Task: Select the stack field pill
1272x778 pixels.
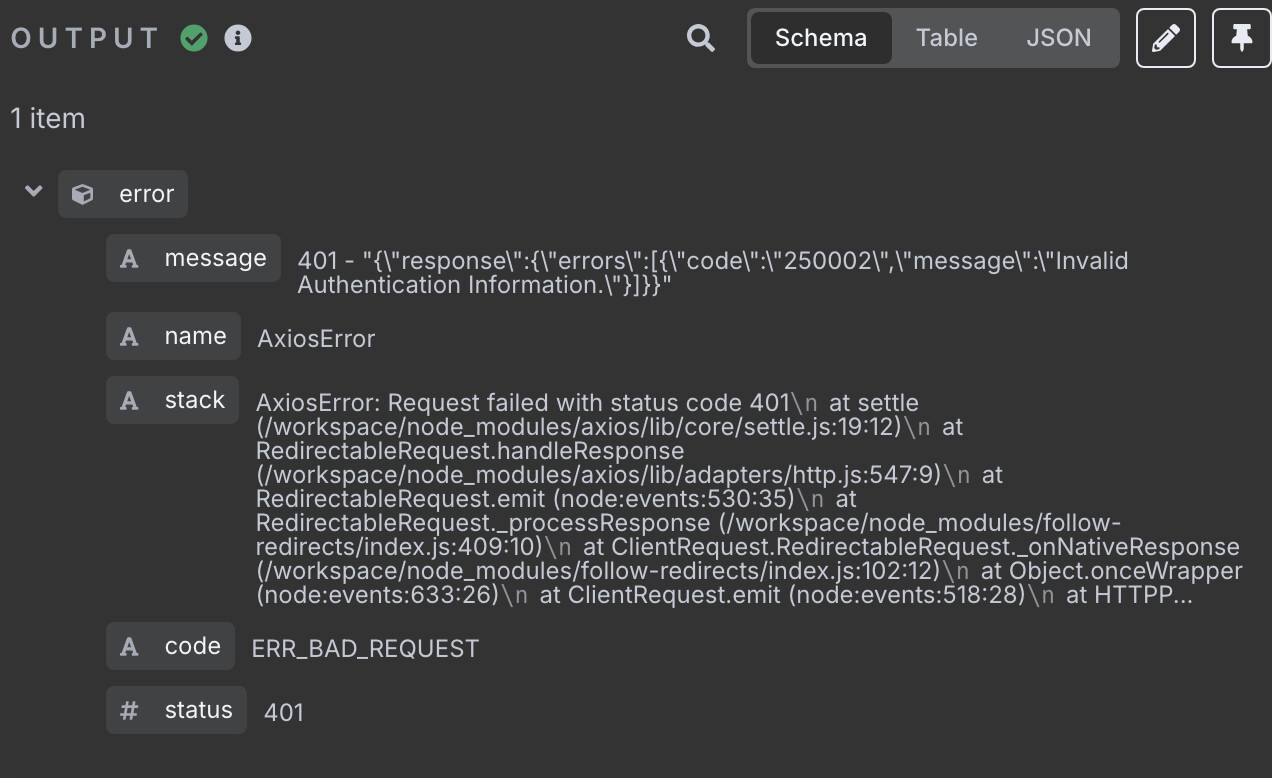Action: click(x=173, y=400)
